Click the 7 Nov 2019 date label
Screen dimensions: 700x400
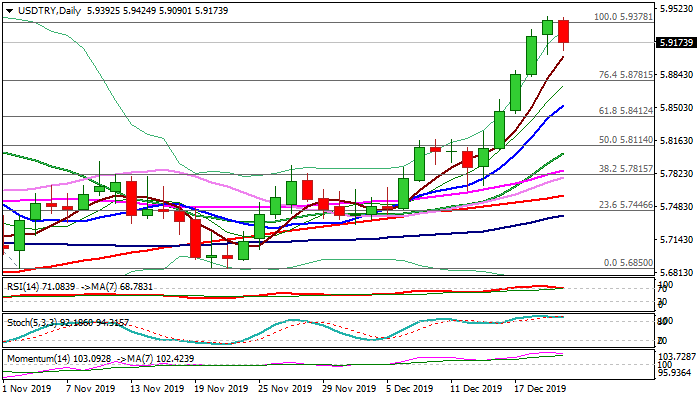coord(90,389)
